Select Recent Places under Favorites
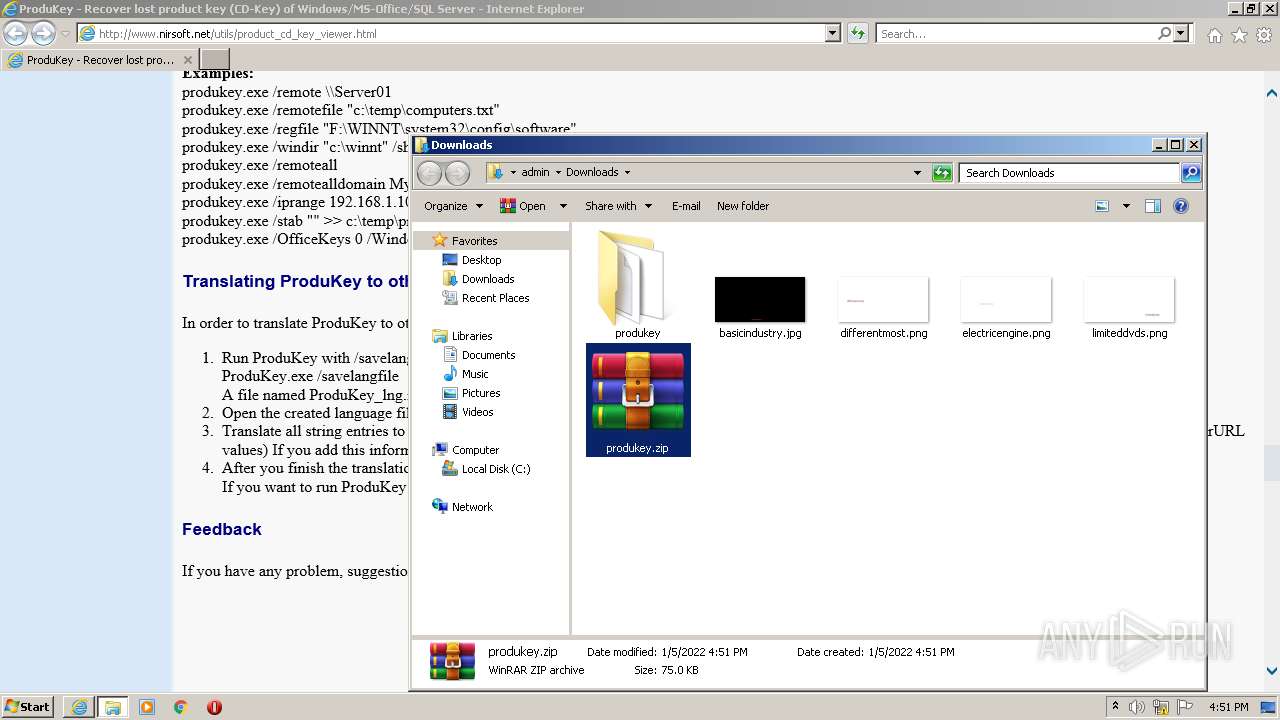 pyautogui.click(x=495, y=298)
